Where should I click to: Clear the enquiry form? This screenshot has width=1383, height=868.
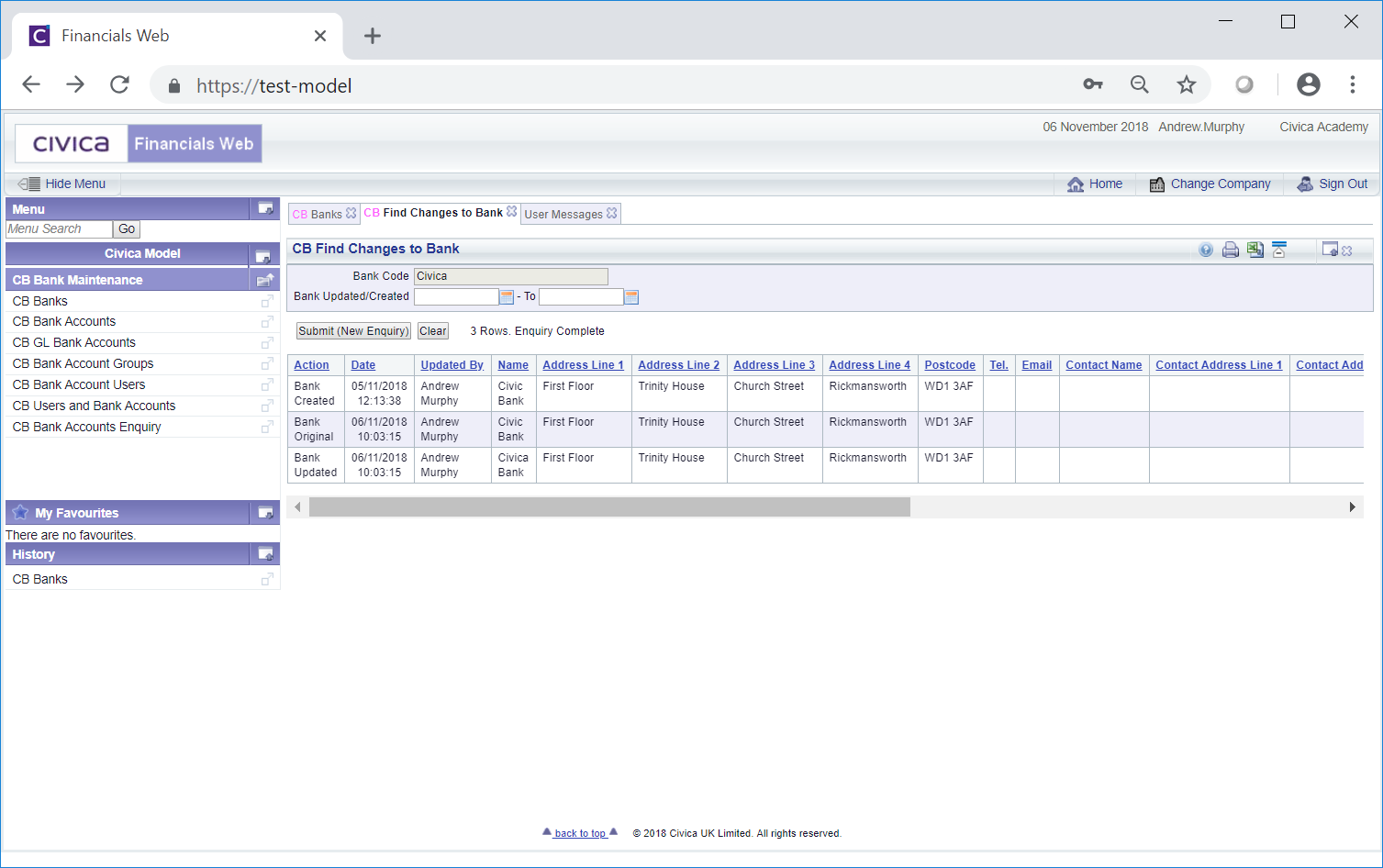pos(433,331)
